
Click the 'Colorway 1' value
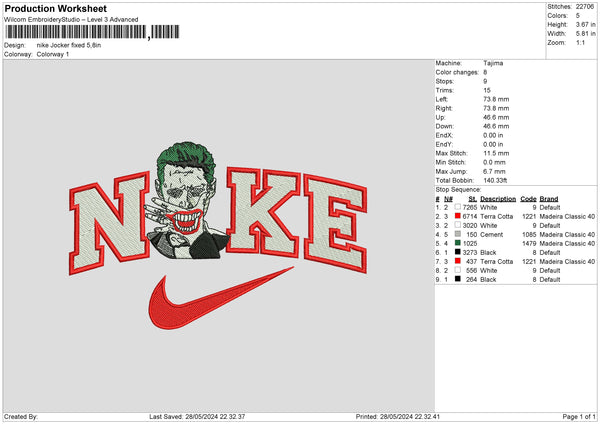click(x=53, y=54)
